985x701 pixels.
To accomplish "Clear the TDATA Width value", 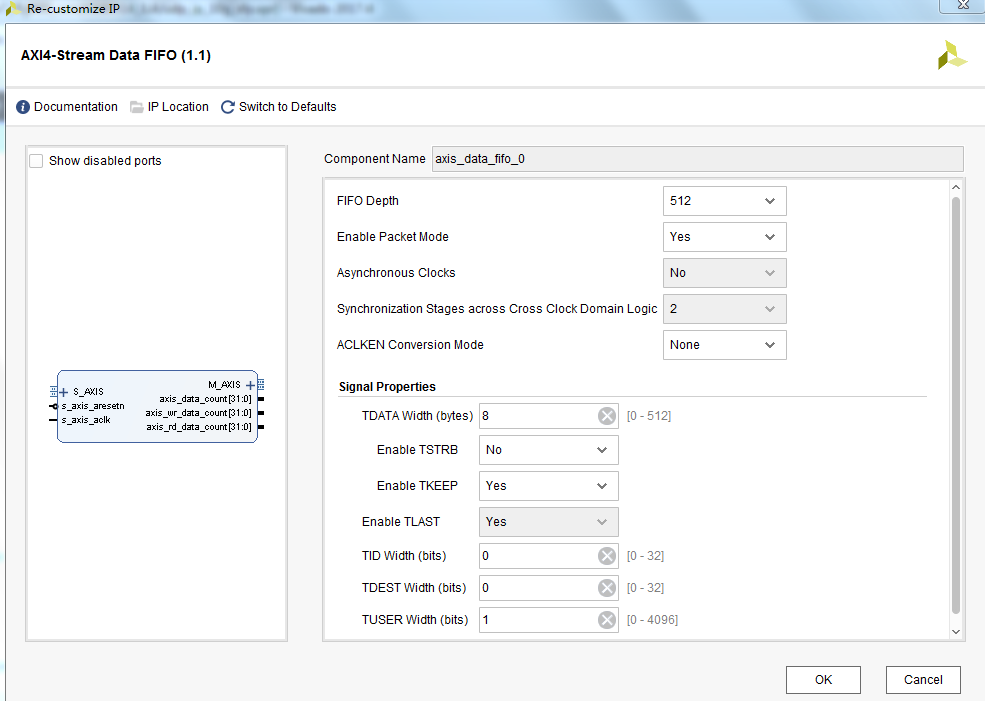I will (607, 415).
